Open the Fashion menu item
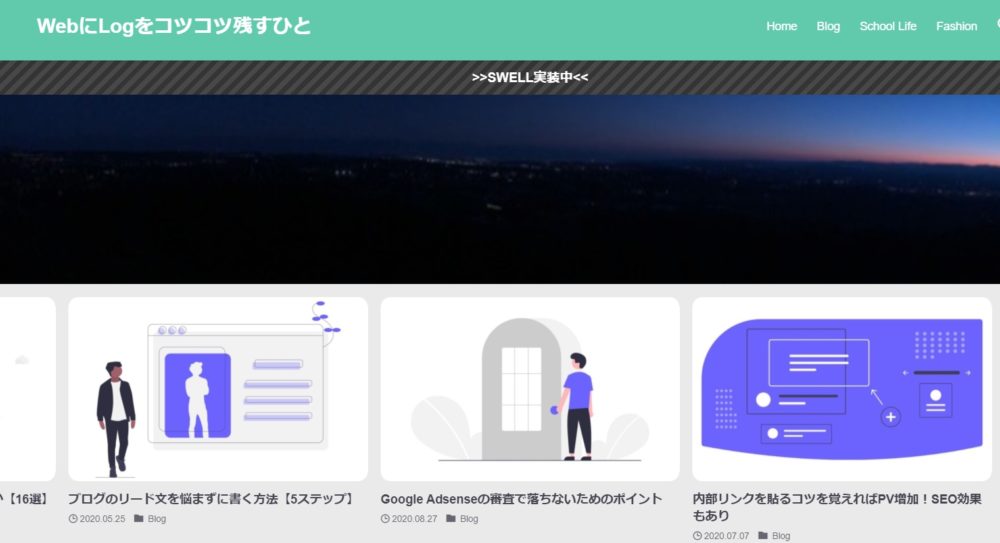The image size is (1000, 543). (x=956, y=26)
